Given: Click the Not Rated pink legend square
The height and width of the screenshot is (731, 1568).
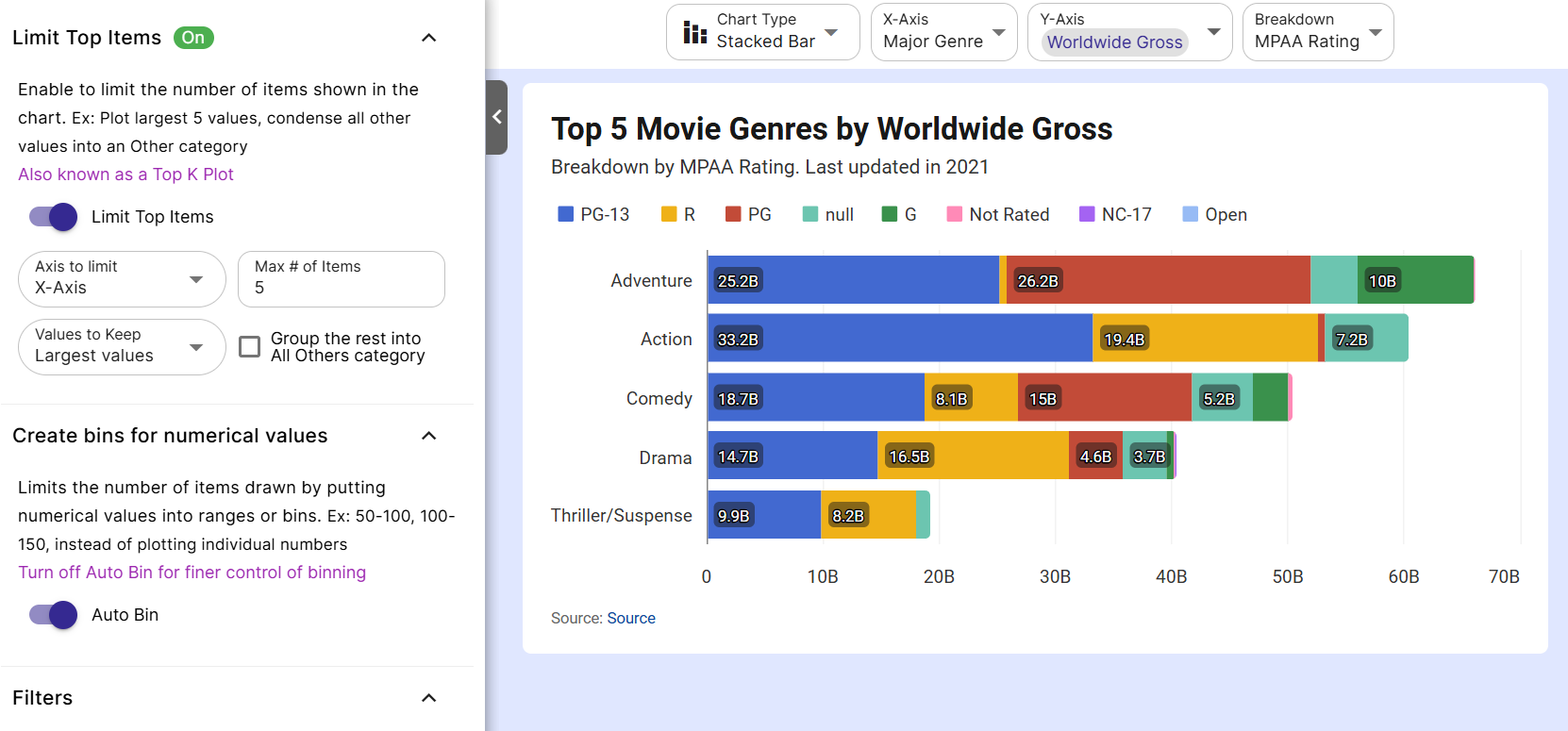Looking at the screenshot, I should pyautogui.click(x=955, y=214).
